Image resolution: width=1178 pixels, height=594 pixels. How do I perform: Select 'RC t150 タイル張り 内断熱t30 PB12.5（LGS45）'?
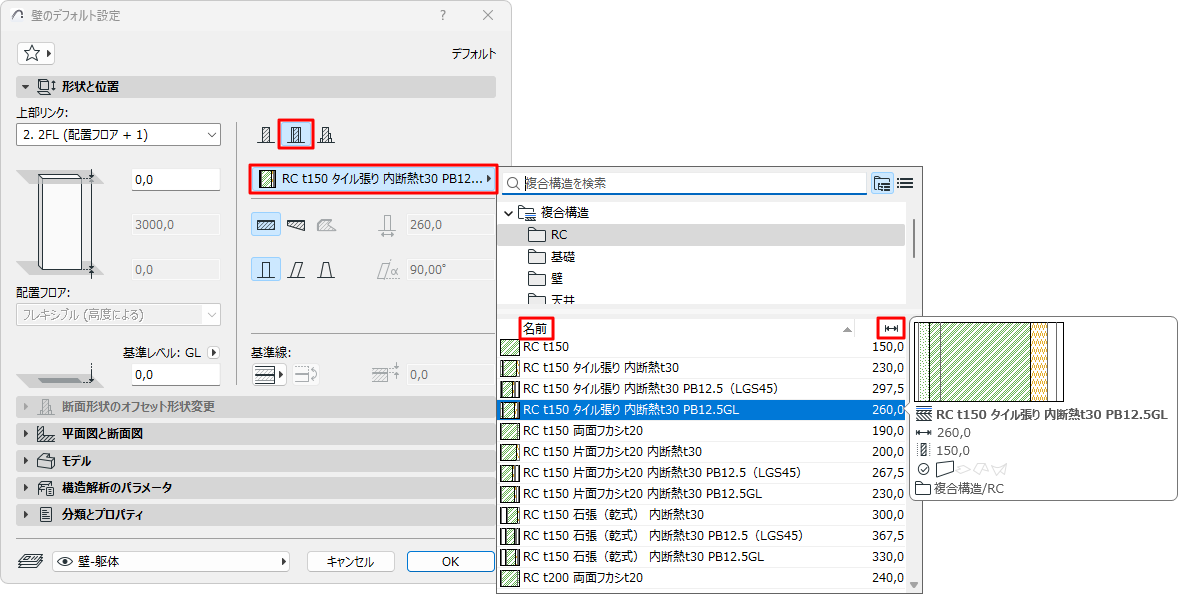tap(702, 389)
